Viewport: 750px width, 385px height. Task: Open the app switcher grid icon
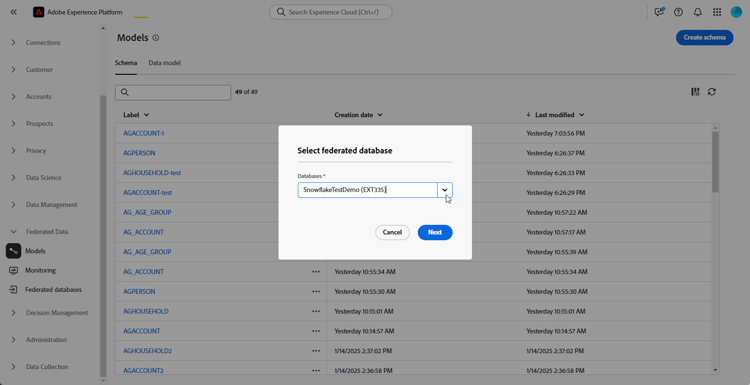tap(717, 12)
